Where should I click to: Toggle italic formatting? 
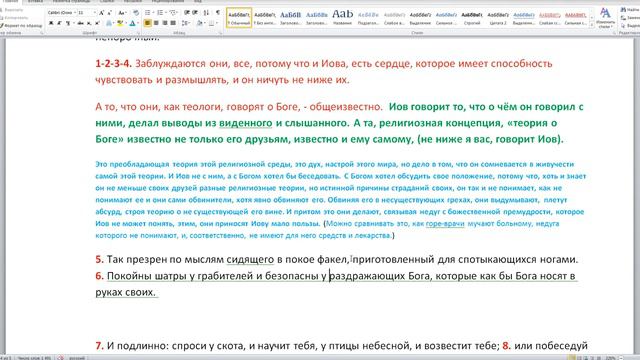coord(59,23)
